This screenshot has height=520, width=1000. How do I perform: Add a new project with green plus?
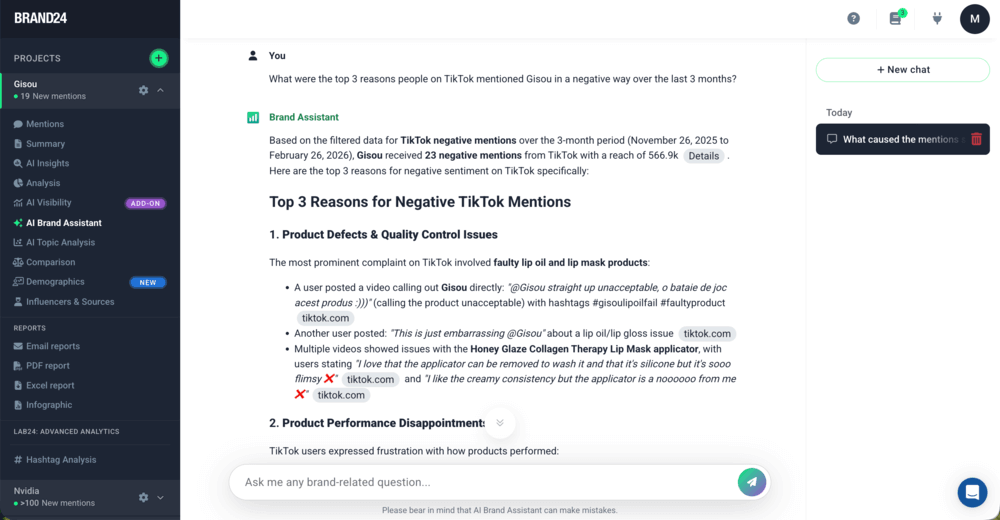click(x=159, y=58)
